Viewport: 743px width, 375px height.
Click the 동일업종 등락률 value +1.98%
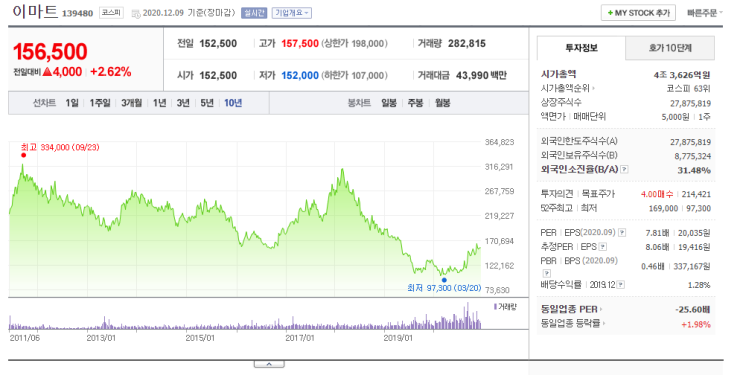(696, 325)
